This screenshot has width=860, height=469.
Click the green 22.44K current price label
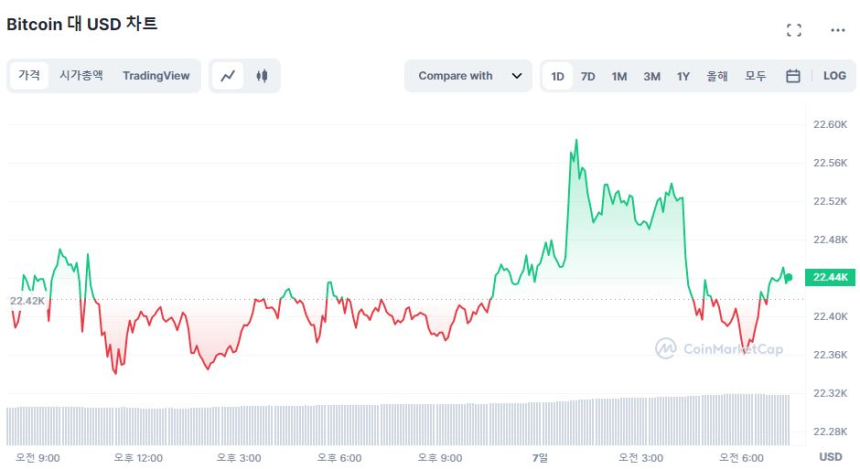pos(830,277)
